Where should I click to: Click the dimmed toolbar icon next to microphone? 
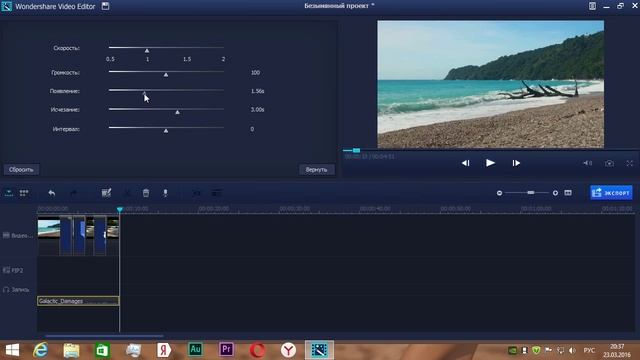[197, 193]
